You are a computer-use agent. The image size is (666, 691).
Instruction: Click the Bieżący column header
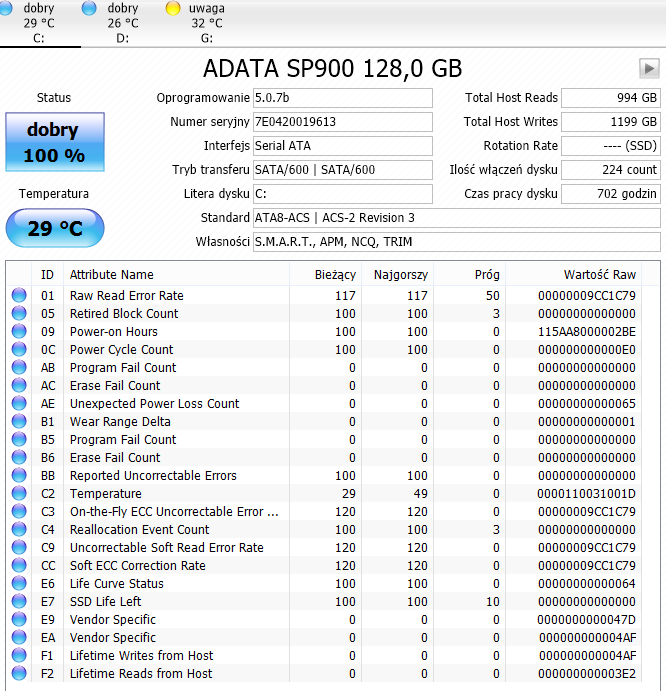pyautogui.click(x=325, y=275)
